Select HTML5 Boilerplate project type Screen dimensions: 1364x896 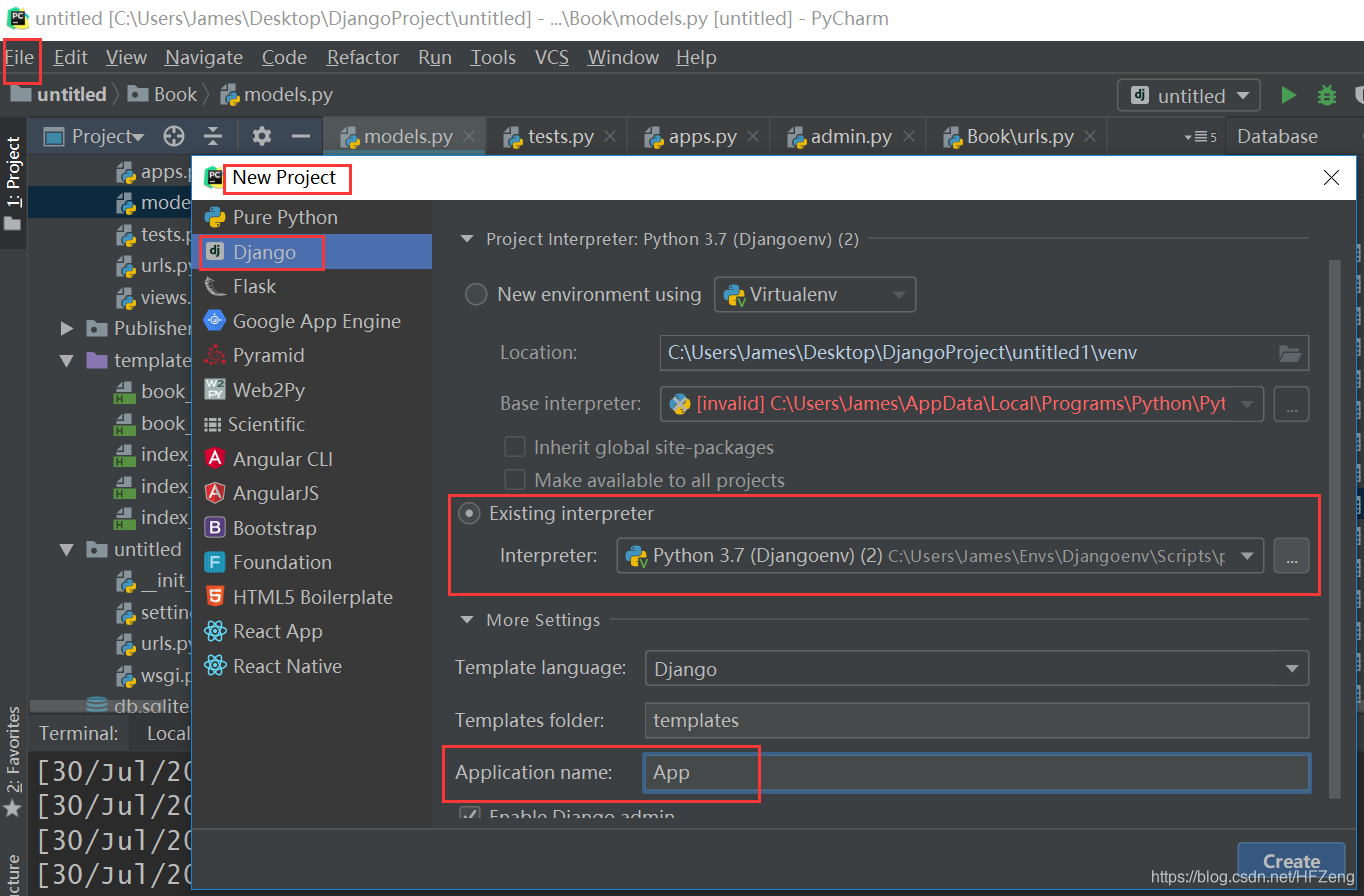point(312,597)
